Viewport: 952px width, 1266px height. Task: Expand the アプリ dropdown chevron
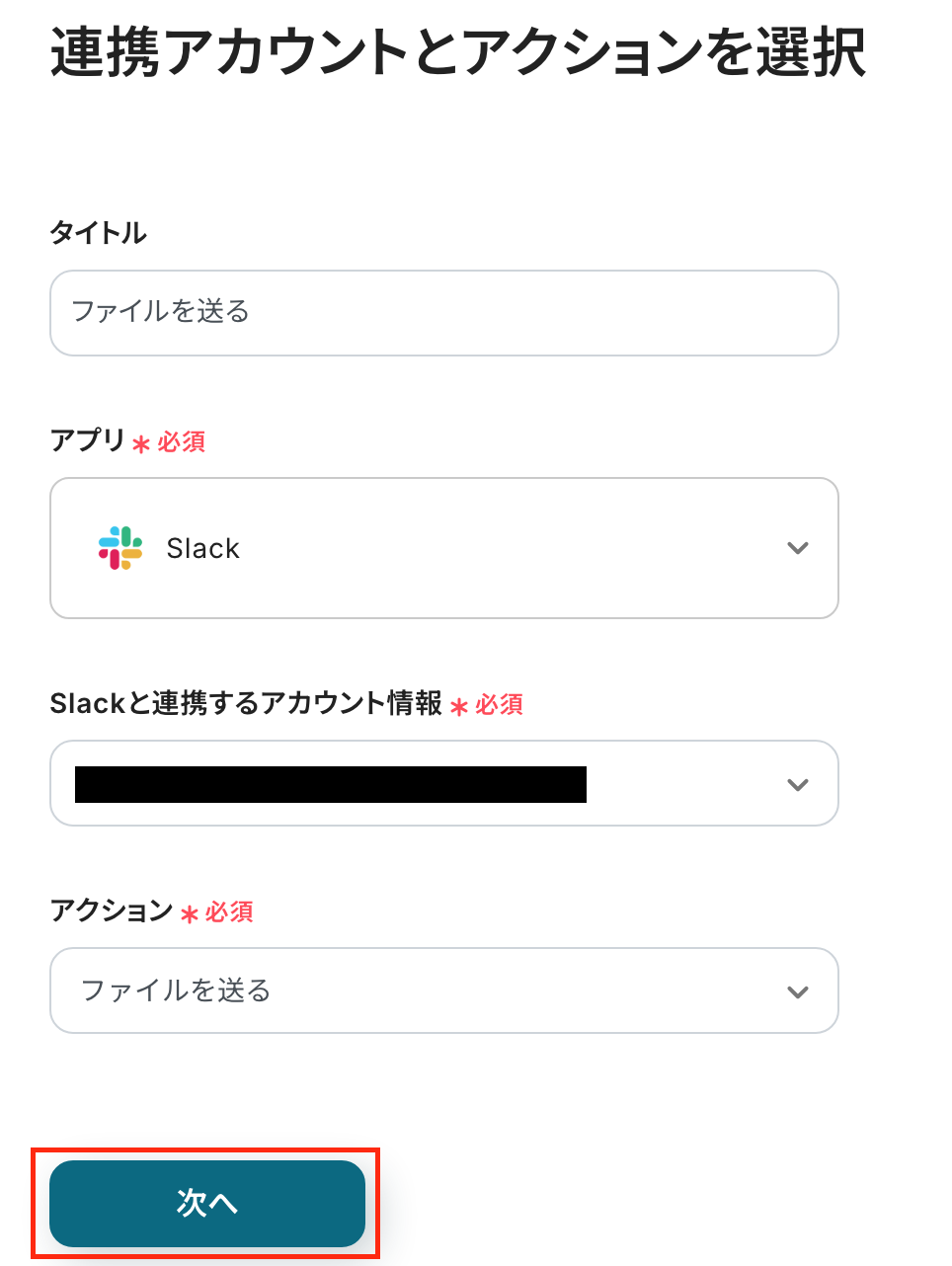pyautogui.click(x=798, y=548)
